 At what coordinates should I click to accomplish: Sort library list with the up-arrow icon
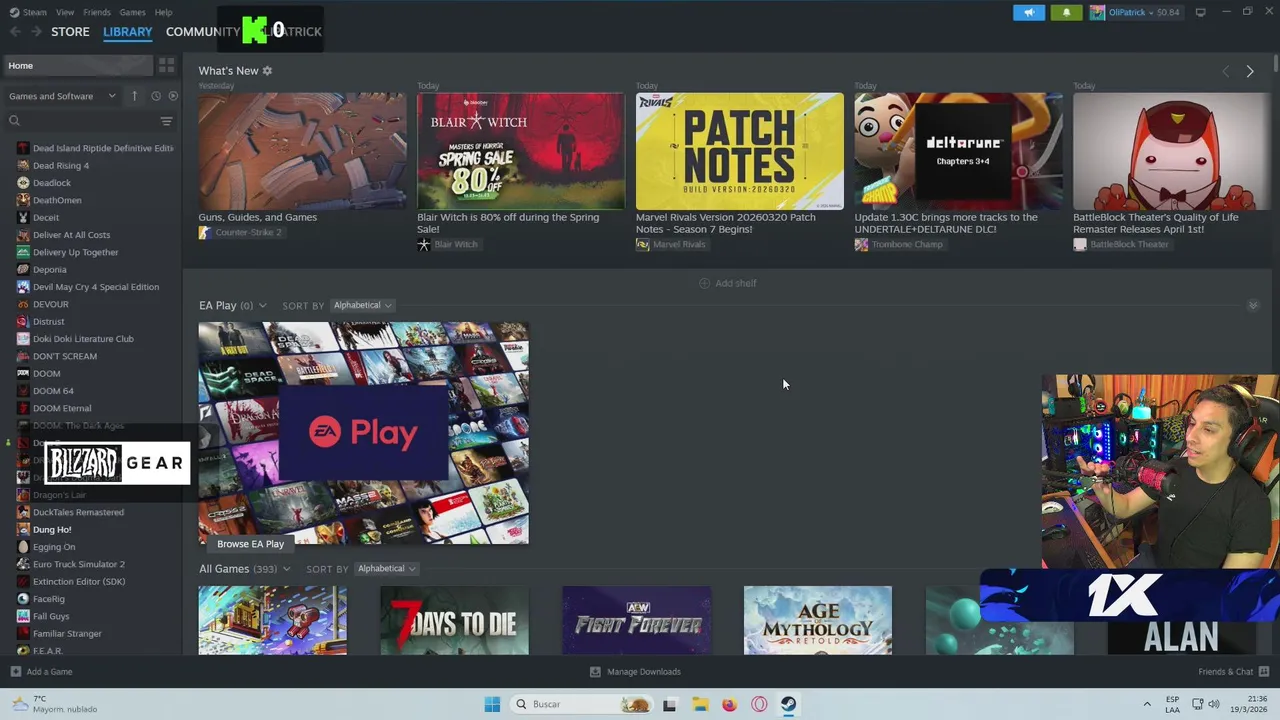click(x=134, y=96)
